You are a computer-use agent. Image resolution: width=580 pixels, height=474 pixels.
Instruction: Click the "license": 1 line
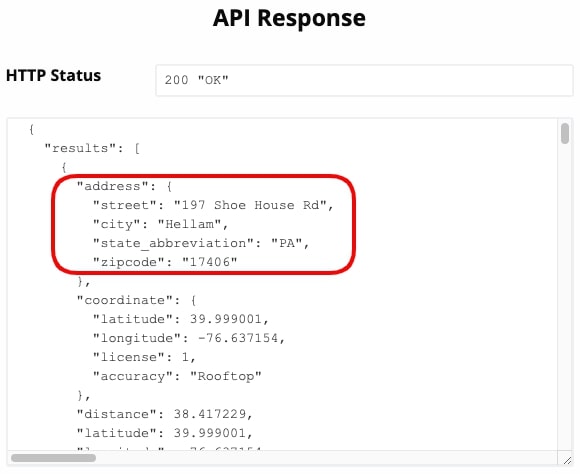pyautogui.click(x=144, y=357)
